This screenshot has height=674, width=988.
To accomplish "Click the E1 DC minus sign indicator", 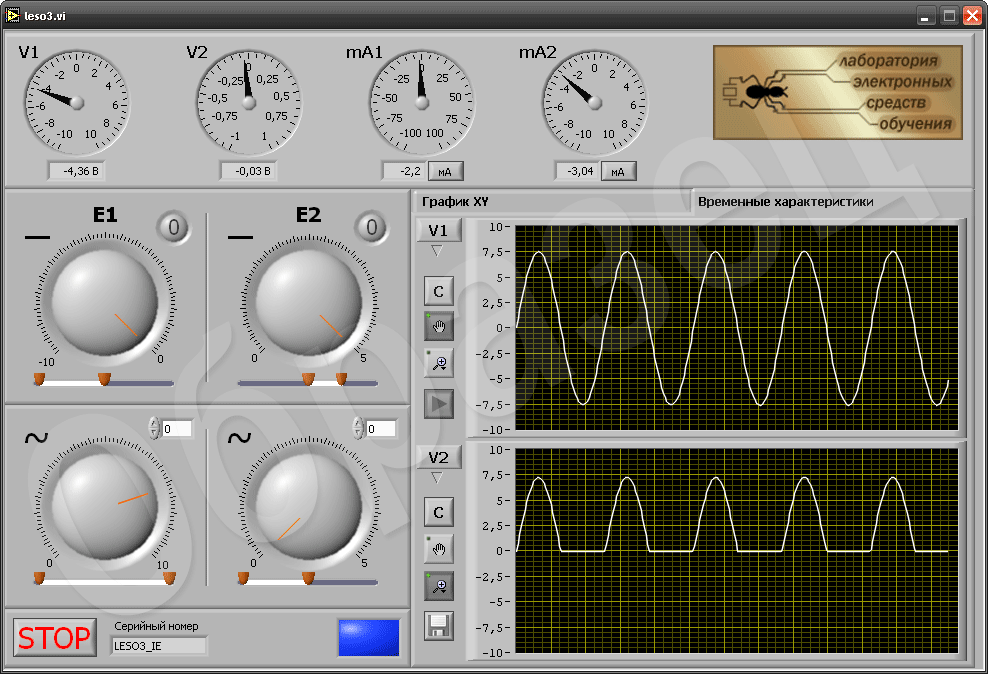I will pyautogui.click(x=37, y=237).
